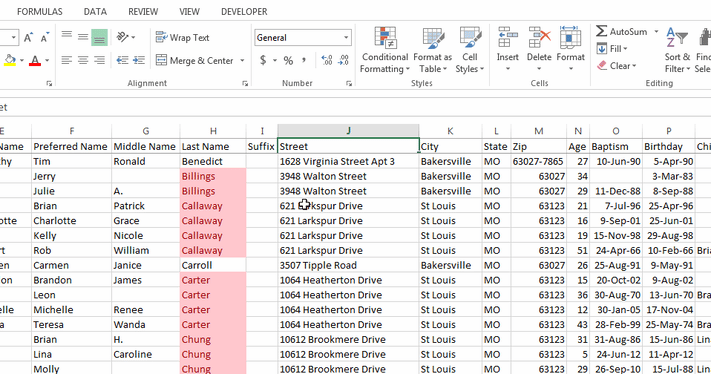Open the Number dialog launcher
The height and width of the screenshot is (374, 711).
click(349, 83)
